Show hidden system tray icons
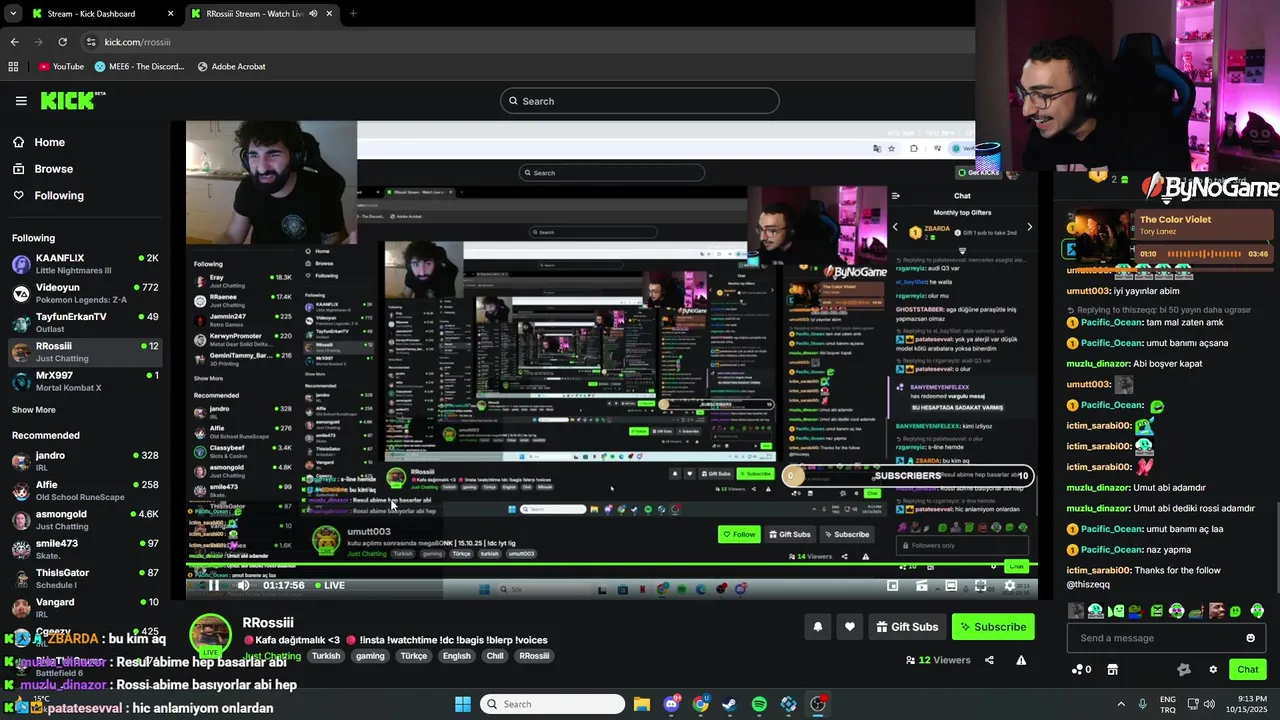Viewport: 1280px width, 720px height. [1121, 704]
